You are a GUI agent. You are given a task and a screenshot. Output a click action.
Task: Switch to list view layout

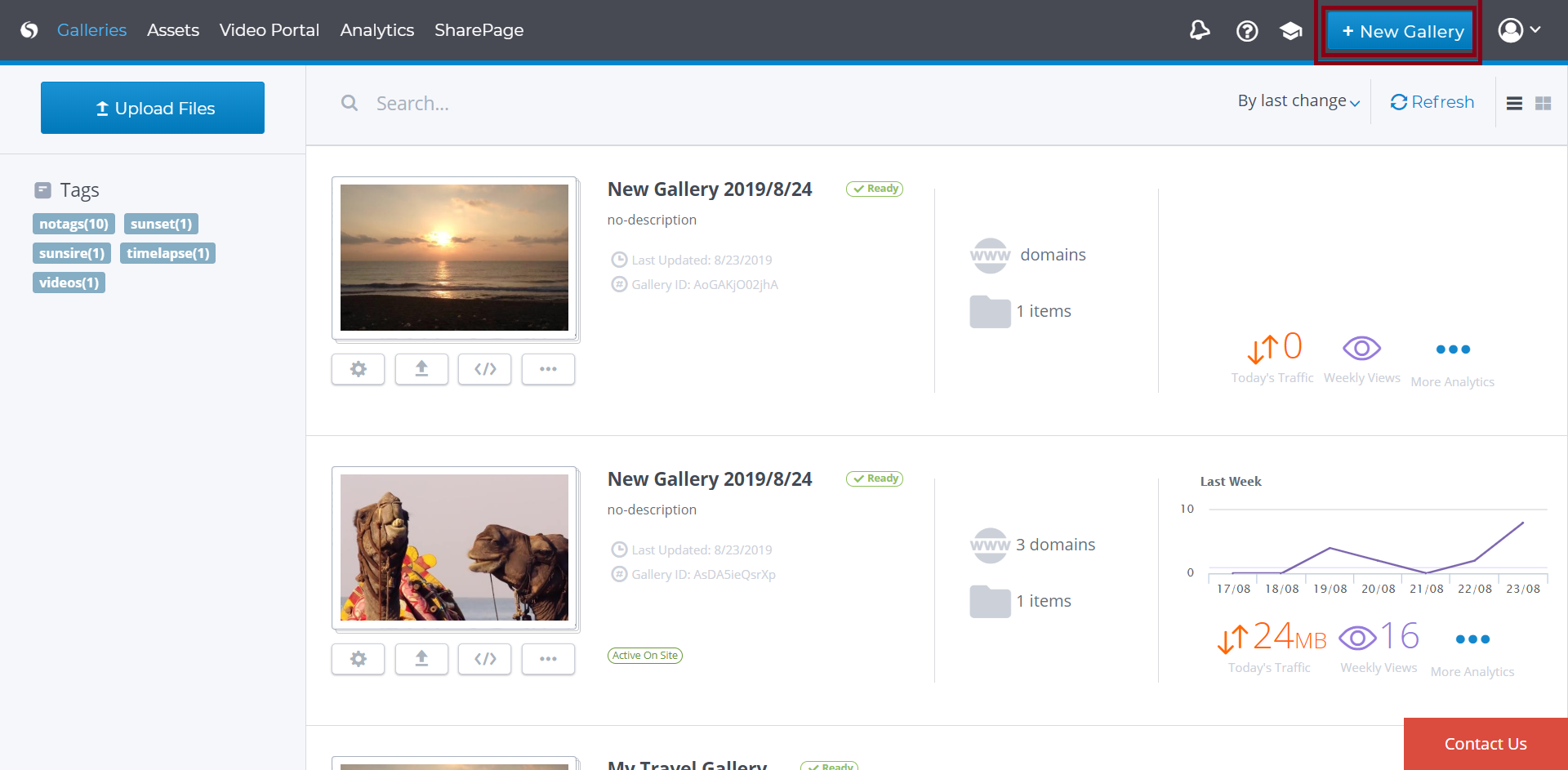[x=1514, y=104]
